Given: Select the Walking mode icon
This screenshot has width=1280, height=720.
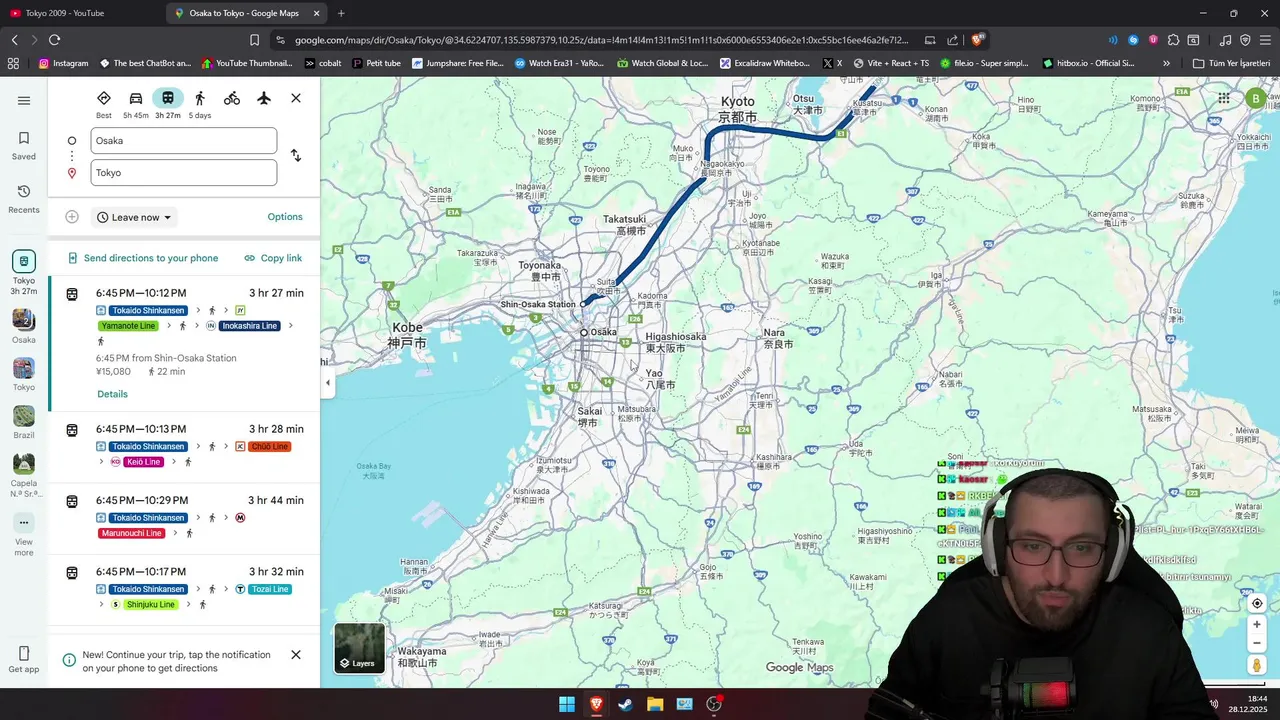Looking at the screenshot, I should [200, 103].
